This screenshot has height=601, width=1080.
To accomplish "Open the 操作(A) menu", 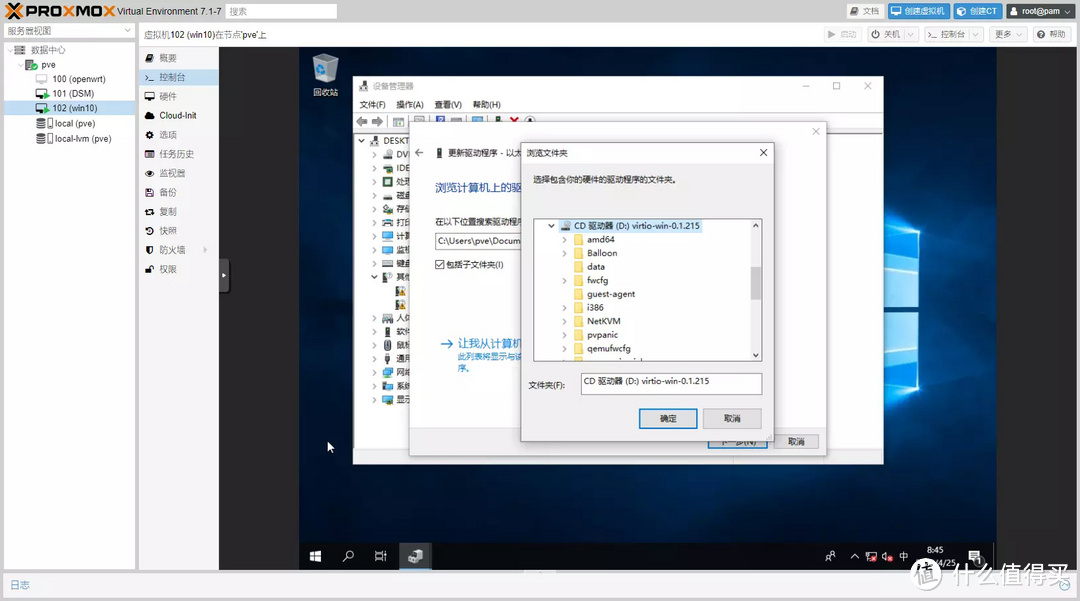I will click(x=409, y=104).
